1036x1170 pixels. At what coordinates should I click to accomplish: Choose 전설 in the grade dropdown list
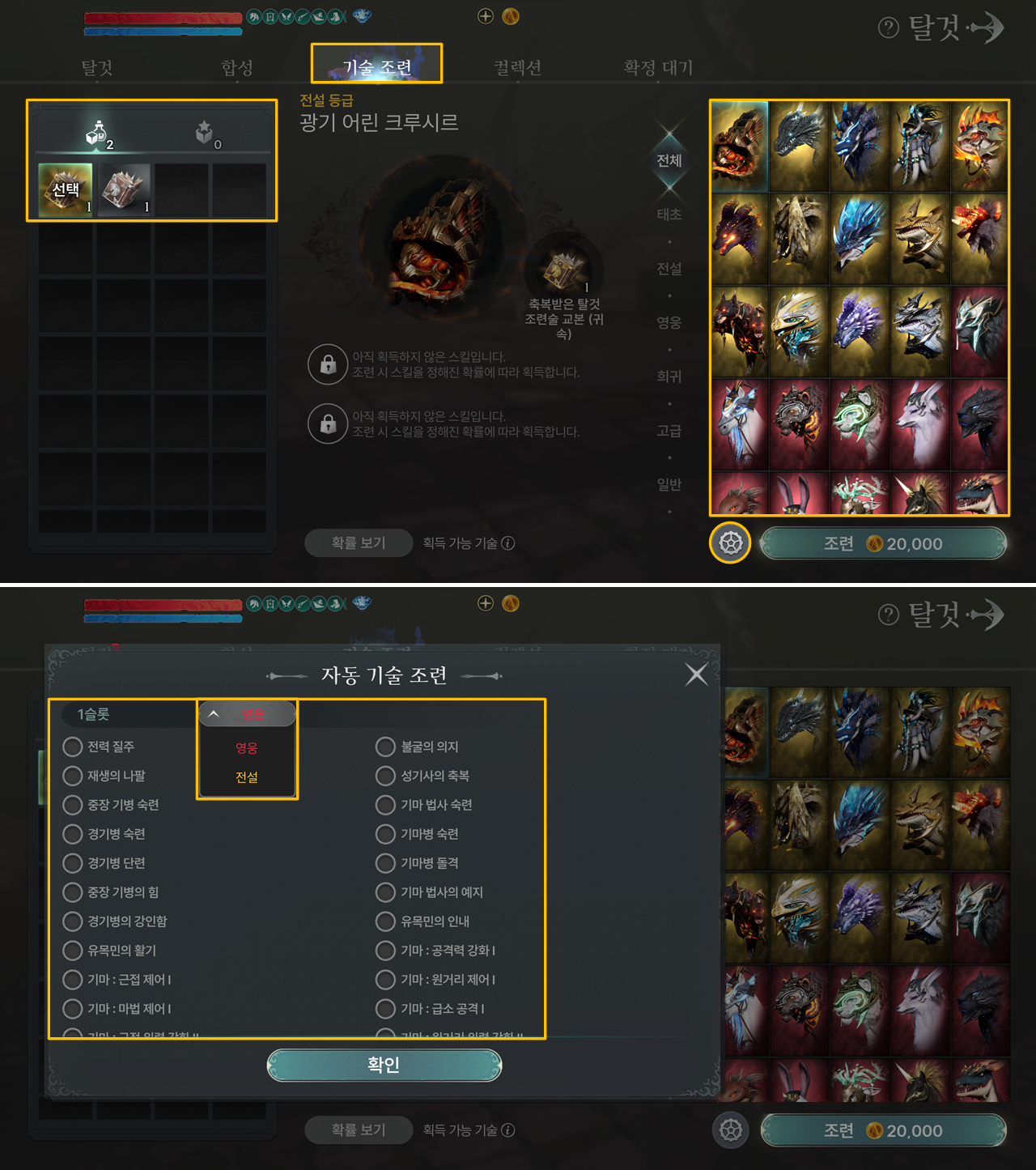click(x=247, y=777)
